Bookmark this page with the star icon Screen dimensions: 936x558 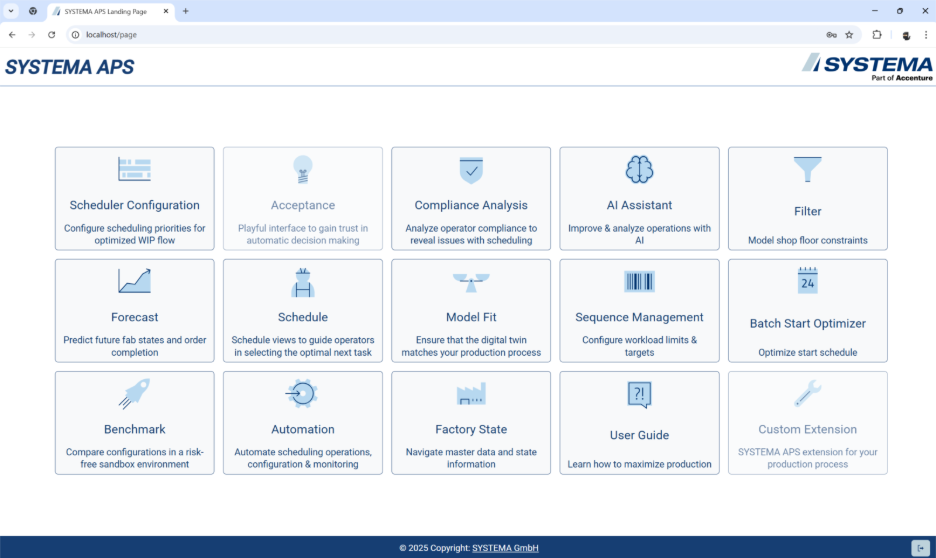click(x=849, y=34)
